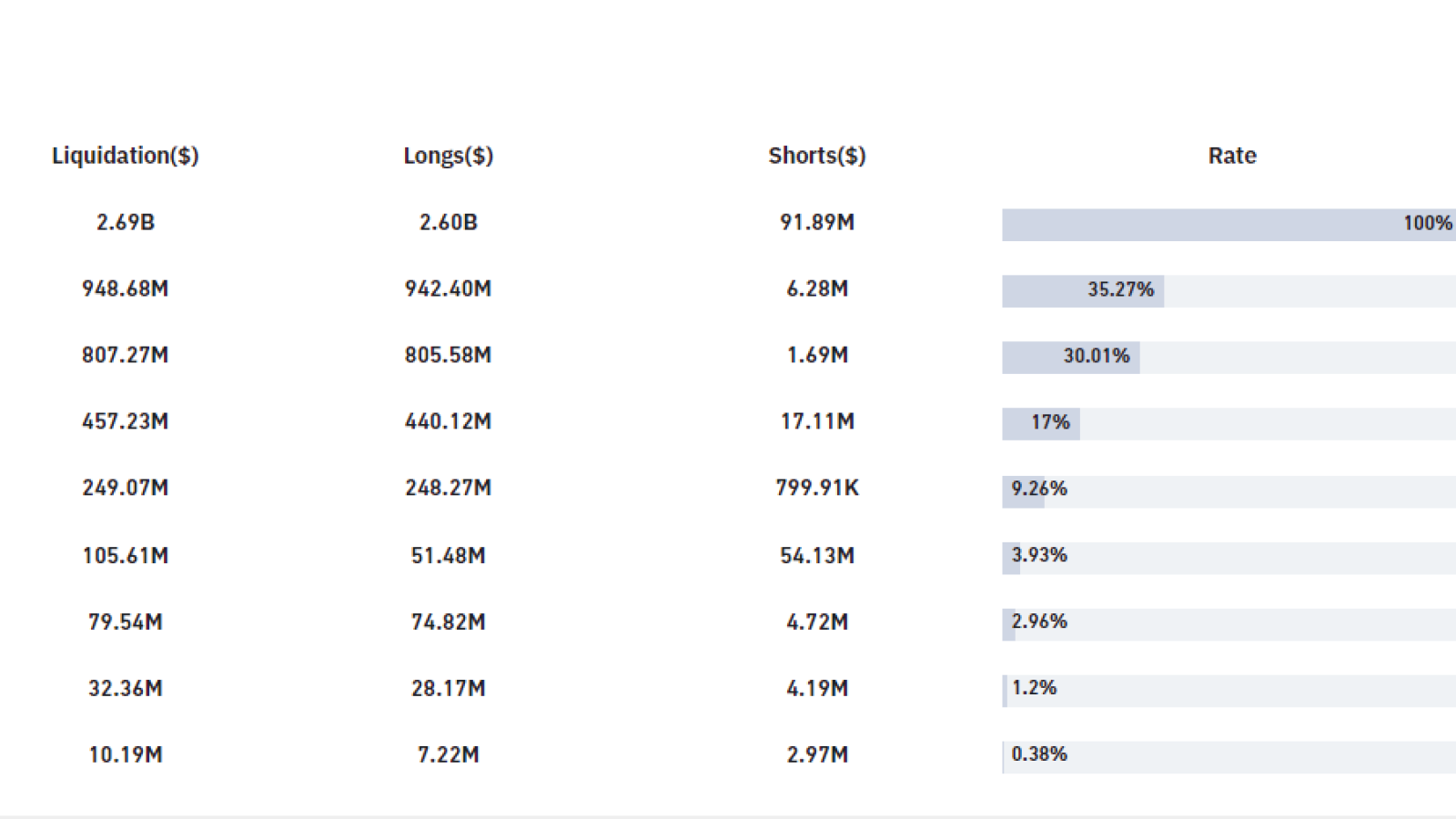
Task: Click the Rate column header
Action: point(1232,156)
